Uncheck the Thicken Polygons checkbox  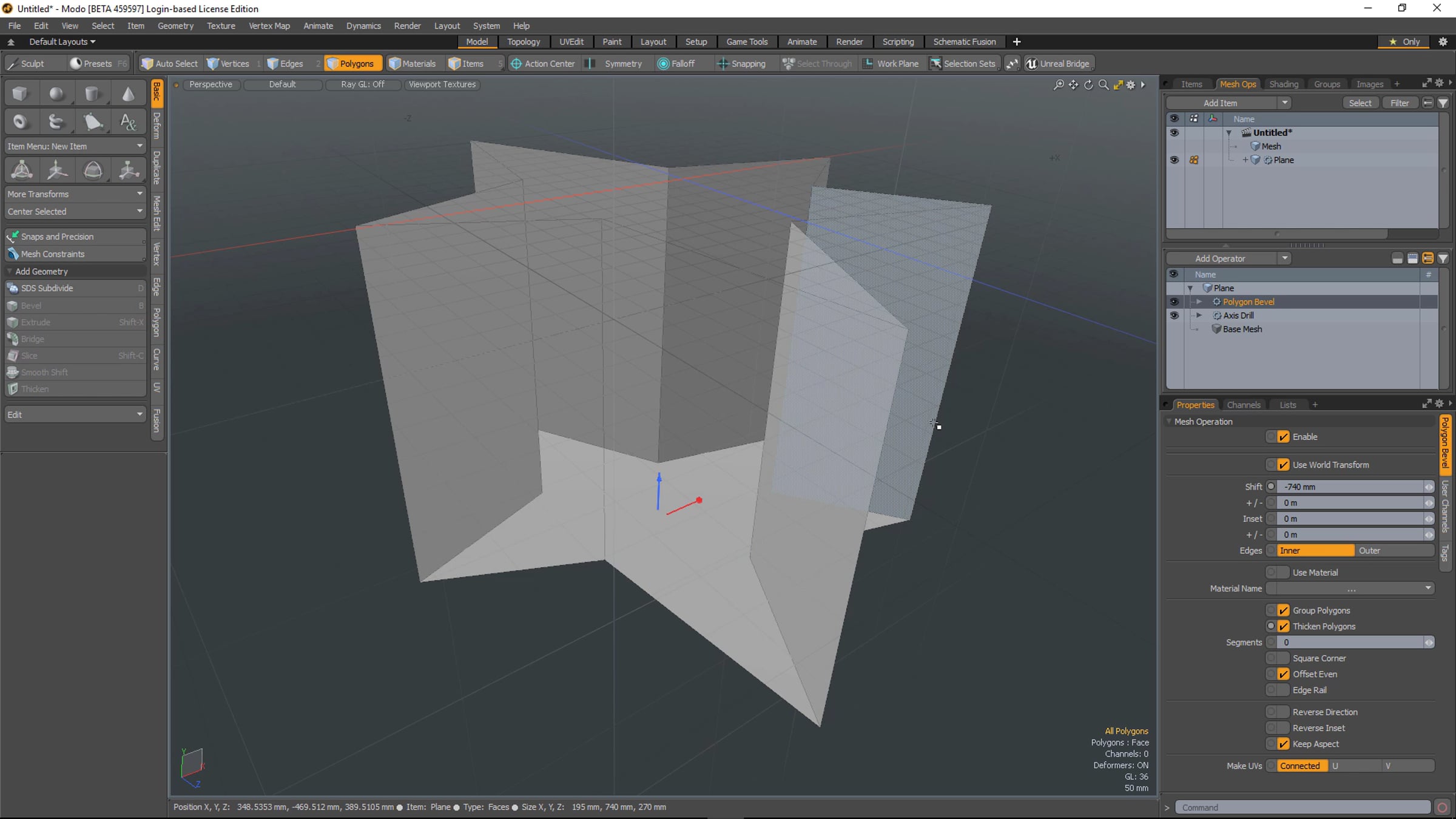tap(1283, 626)
